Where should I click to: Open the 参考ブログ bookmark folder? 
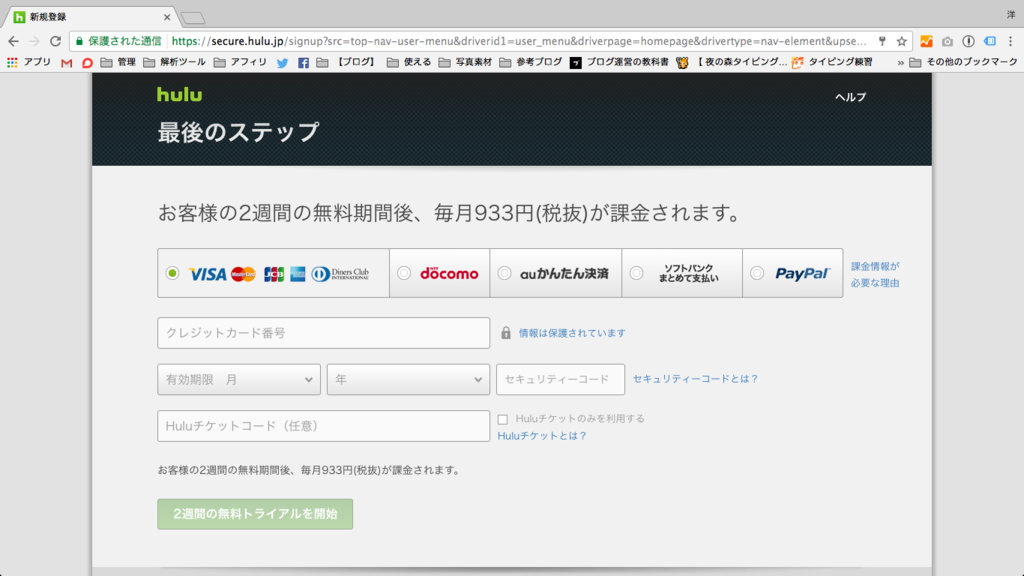coord(531,62)
